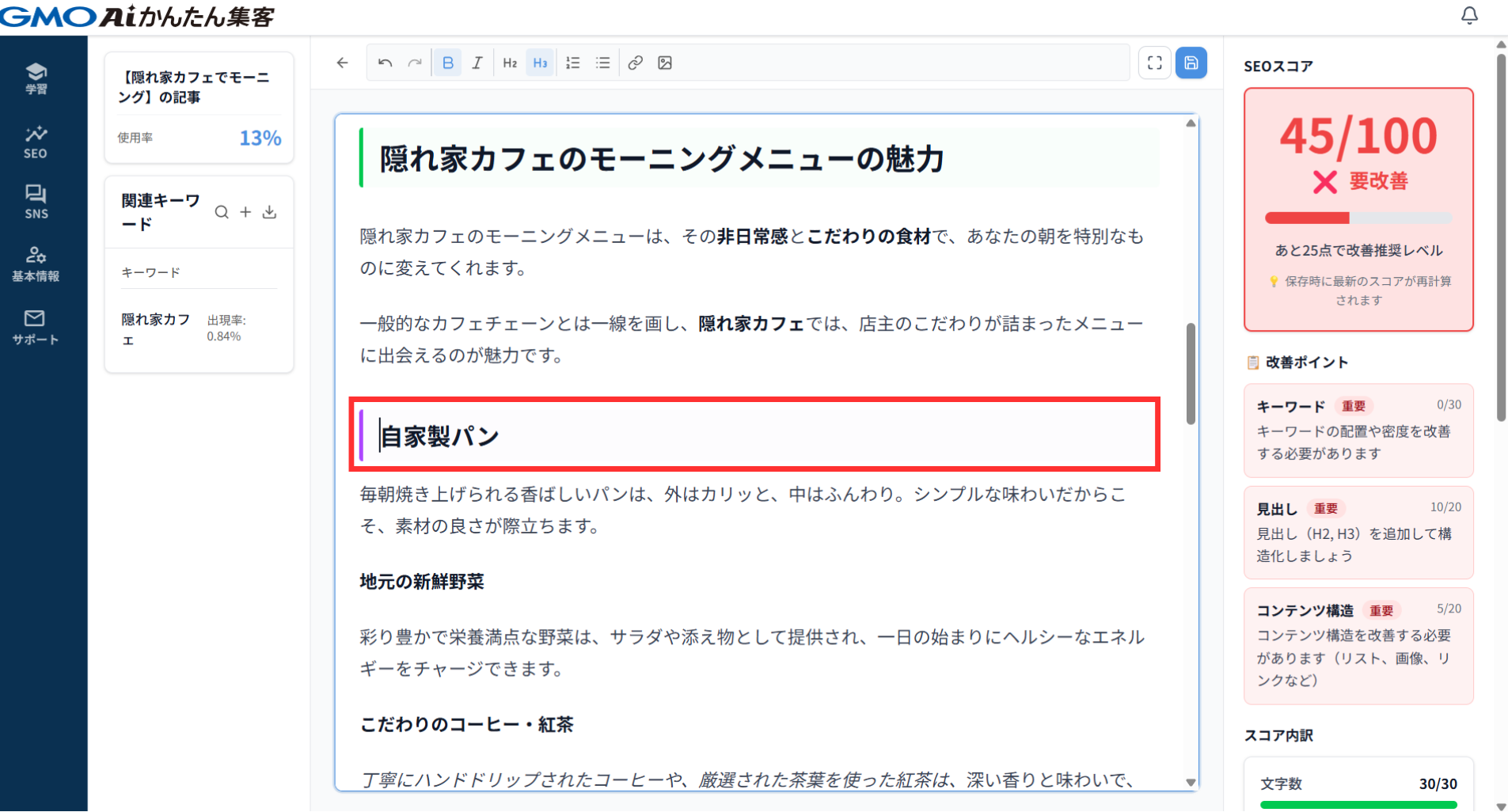Insert a hyperlink using the link icon
This screenshot has width=1508, height=812.
[635, 63]
